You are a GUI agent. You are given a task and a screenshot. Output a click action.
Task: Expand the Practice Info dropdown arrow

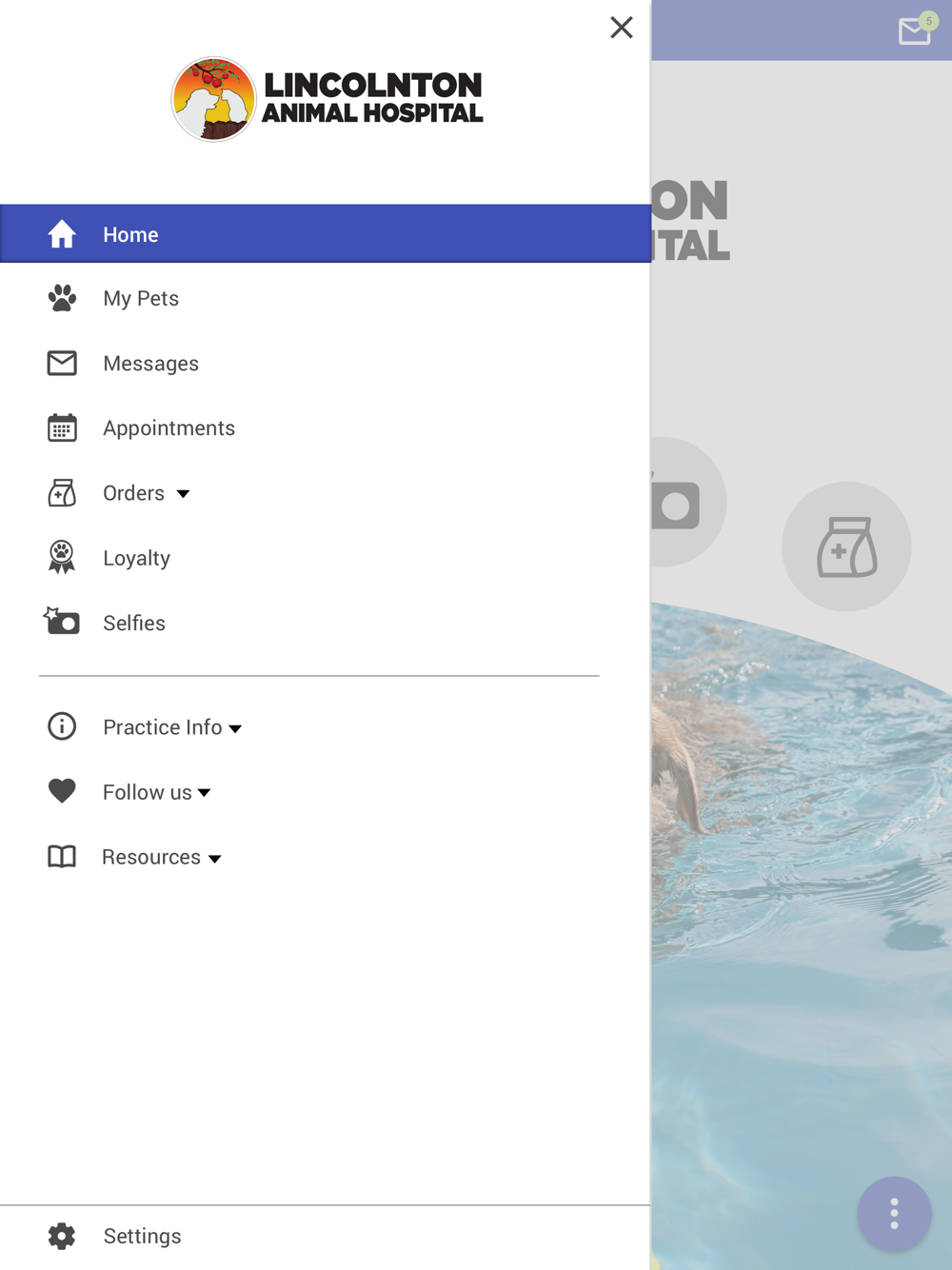coord(235,729)
